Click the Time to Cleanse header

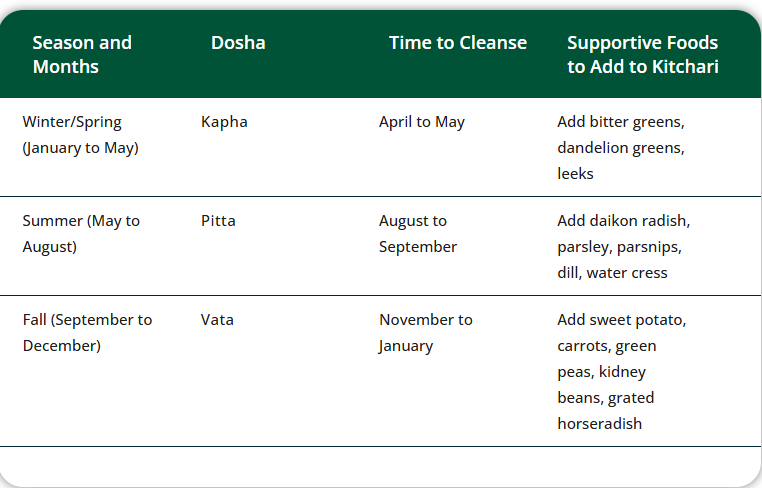[x=457, y=43]
